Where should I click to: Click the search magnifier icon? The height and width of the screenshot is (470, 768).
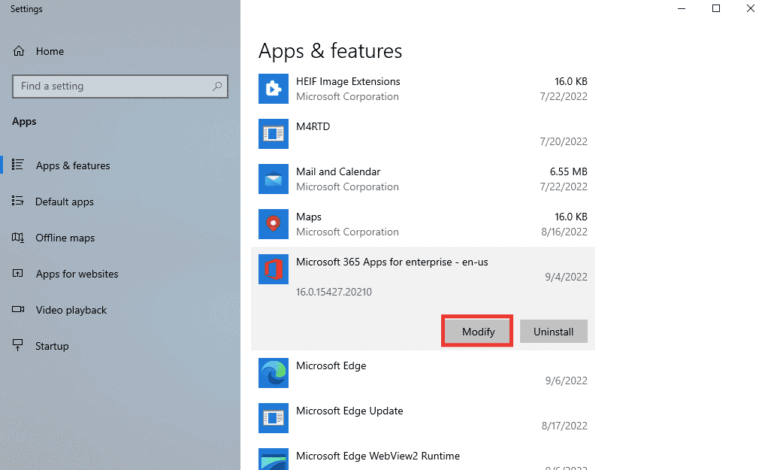click(x=217, y=87)
